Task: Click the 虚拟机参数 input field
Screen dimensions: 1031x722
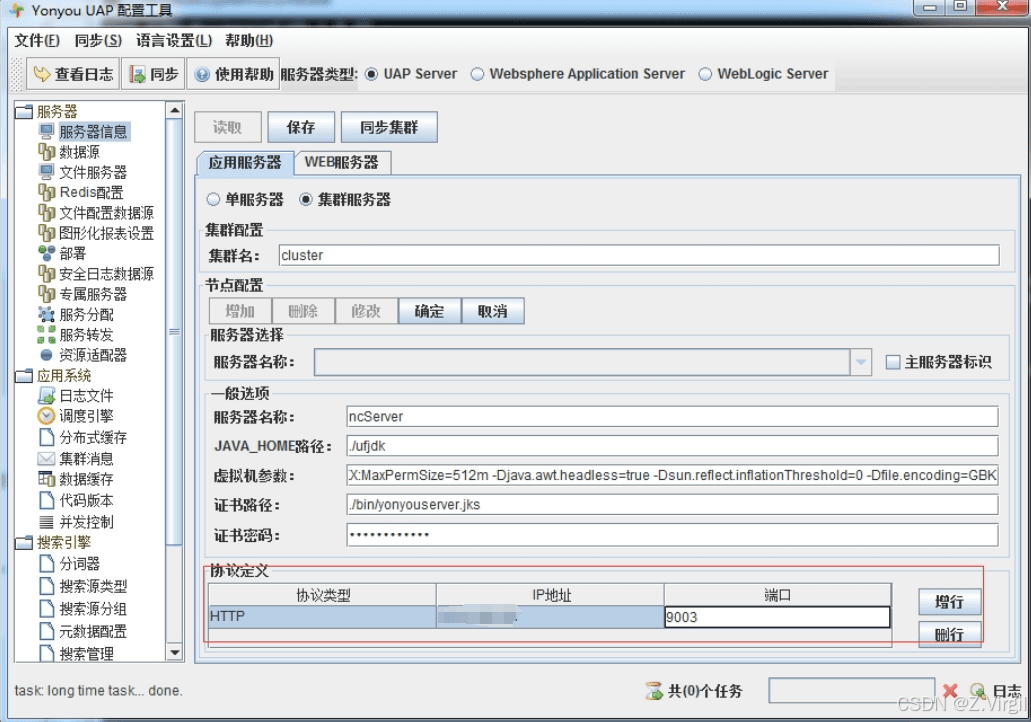Action: 672,475
